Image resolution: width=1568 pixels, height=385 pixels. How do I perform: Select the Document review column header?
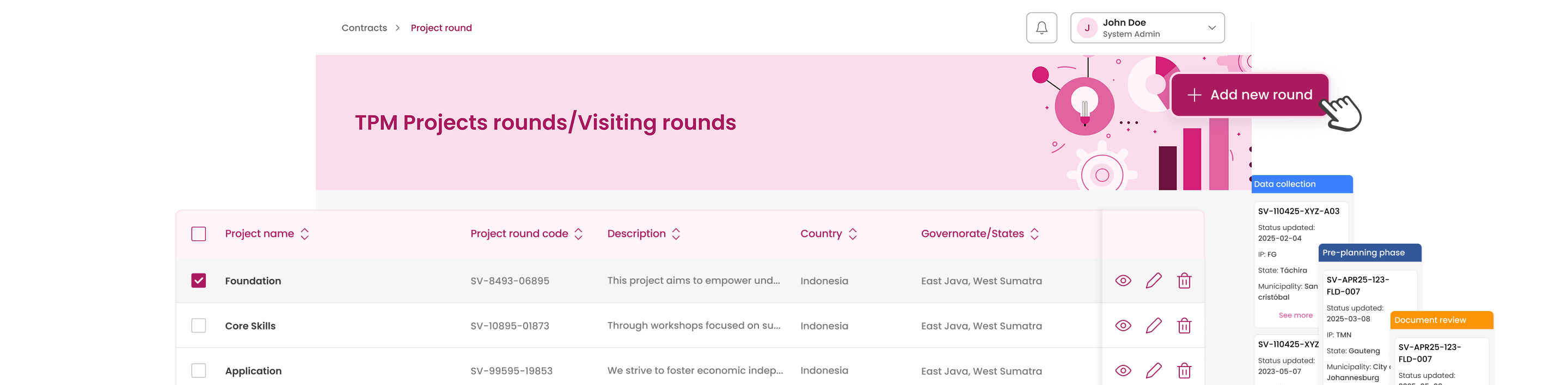[x=1441, y=320]
